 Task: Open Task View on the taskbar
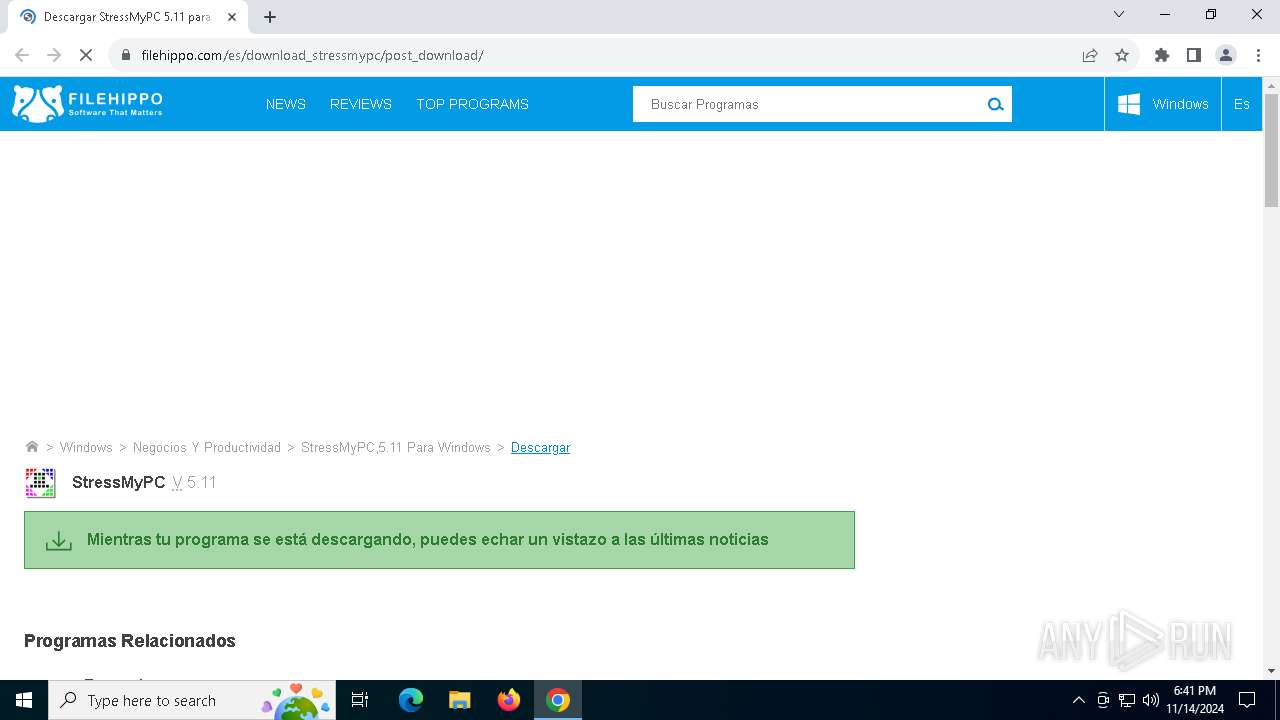(360, 700)
